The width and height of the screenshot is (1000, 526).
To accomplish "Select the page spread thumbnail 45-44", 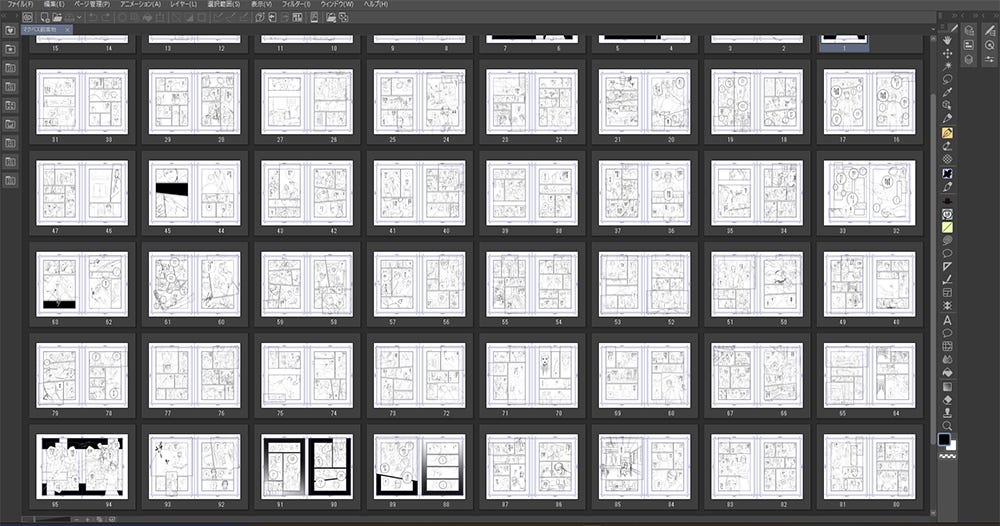I will click(x=195, y=193).
